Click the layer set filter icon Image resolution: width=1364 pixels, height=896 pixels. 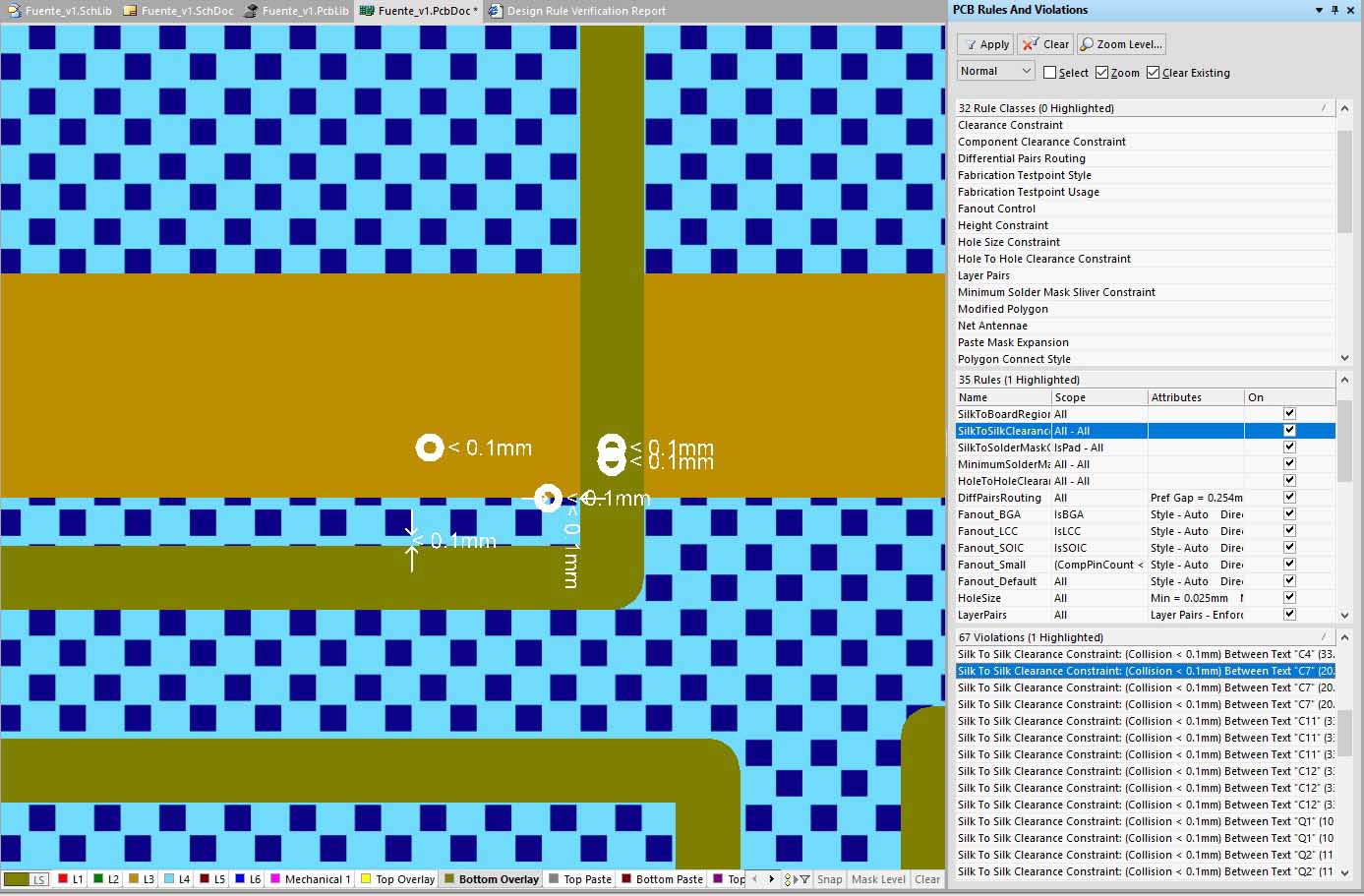[802, 879]
